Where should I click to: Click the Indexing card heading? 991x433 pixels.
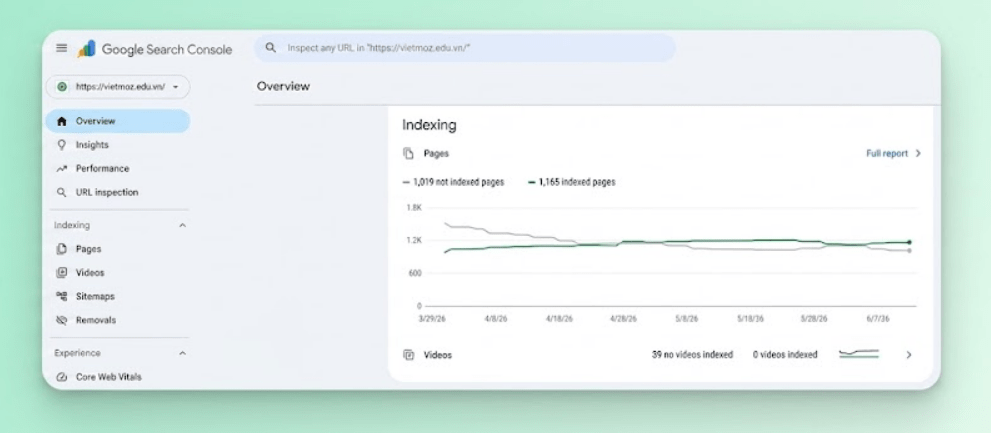(x=429, y=125)
